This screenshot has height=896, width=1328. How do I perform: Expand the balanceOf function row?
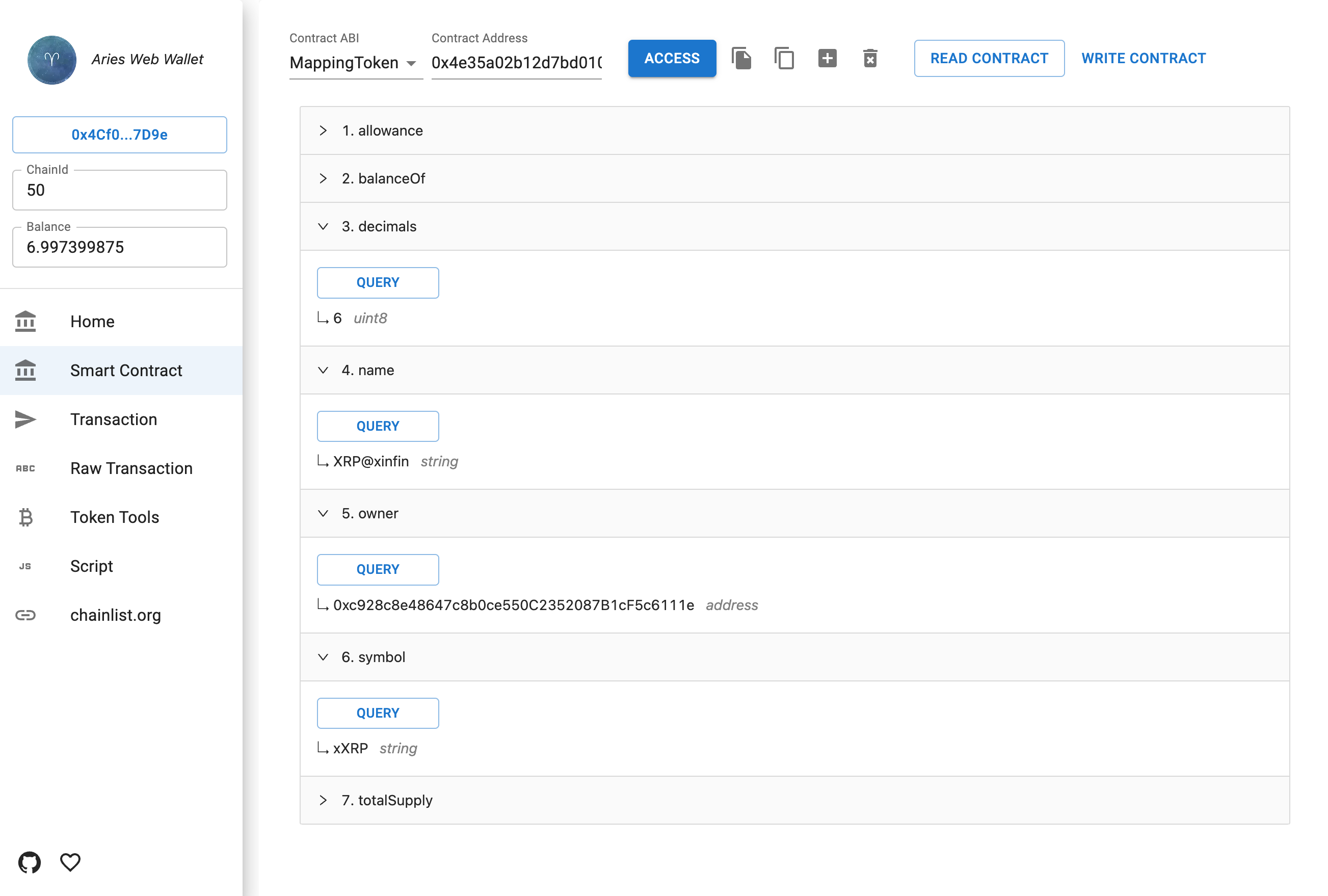pos(383,178)
